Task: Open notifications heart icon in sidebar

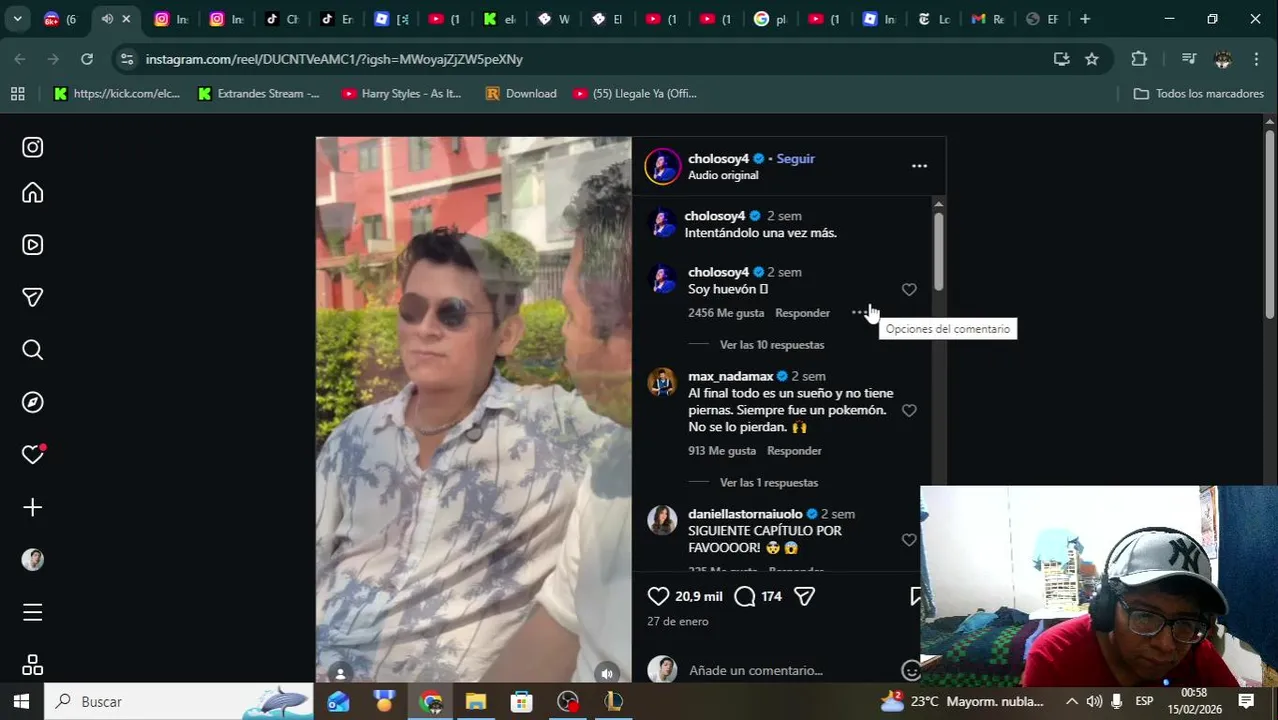Action: (x=33, y=454)
